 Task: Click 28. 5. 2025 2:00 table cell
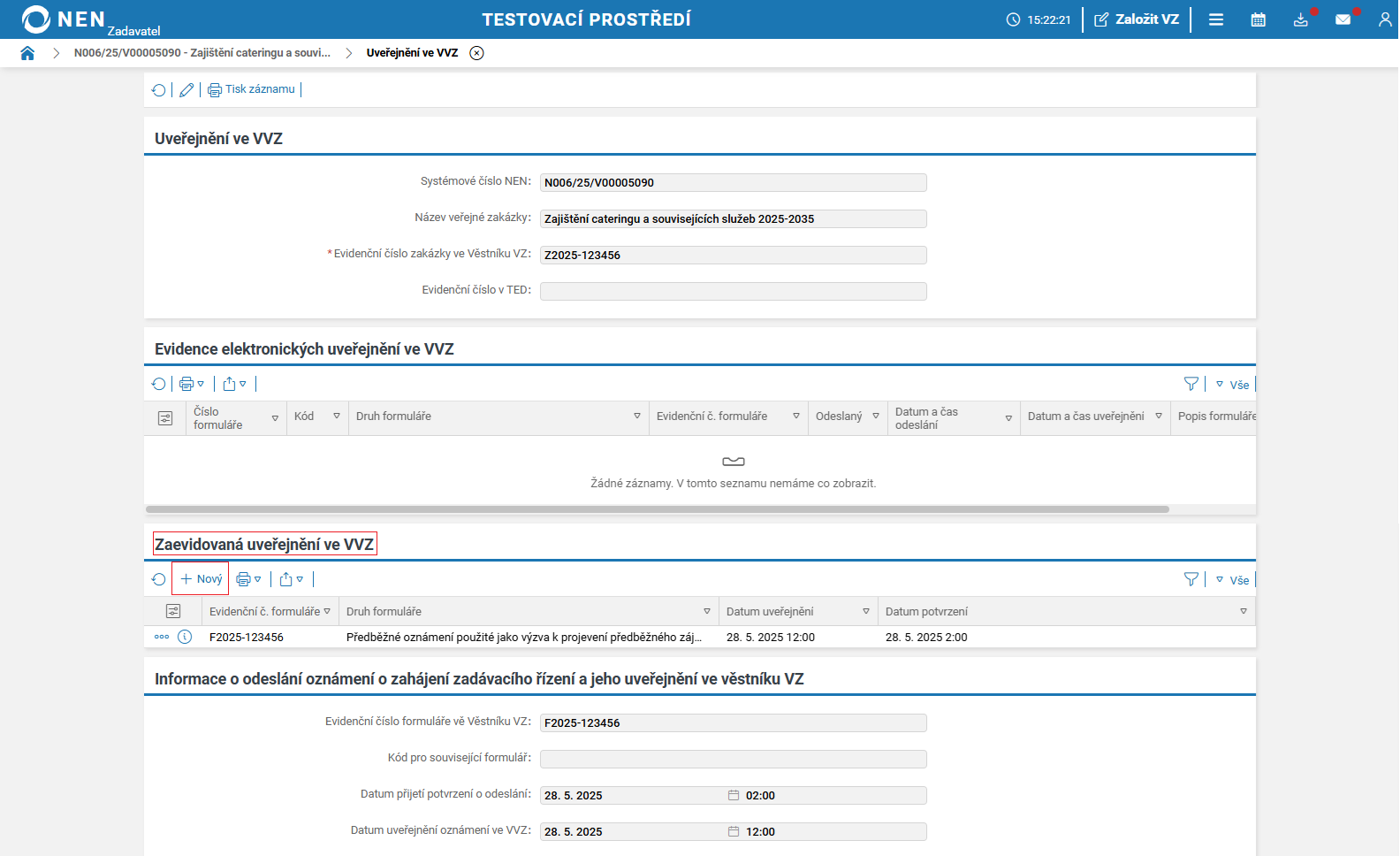[x=926, y=637]
